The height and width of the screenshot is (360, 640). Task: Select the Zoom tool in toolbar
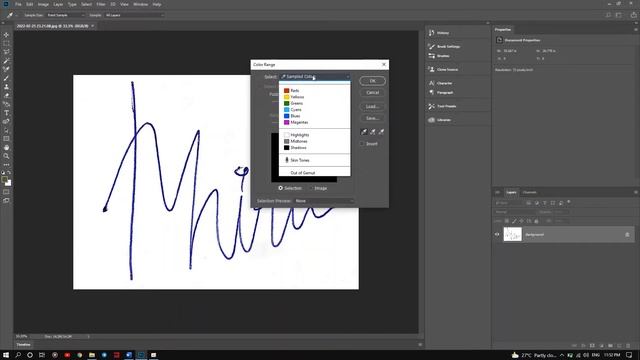6,156
